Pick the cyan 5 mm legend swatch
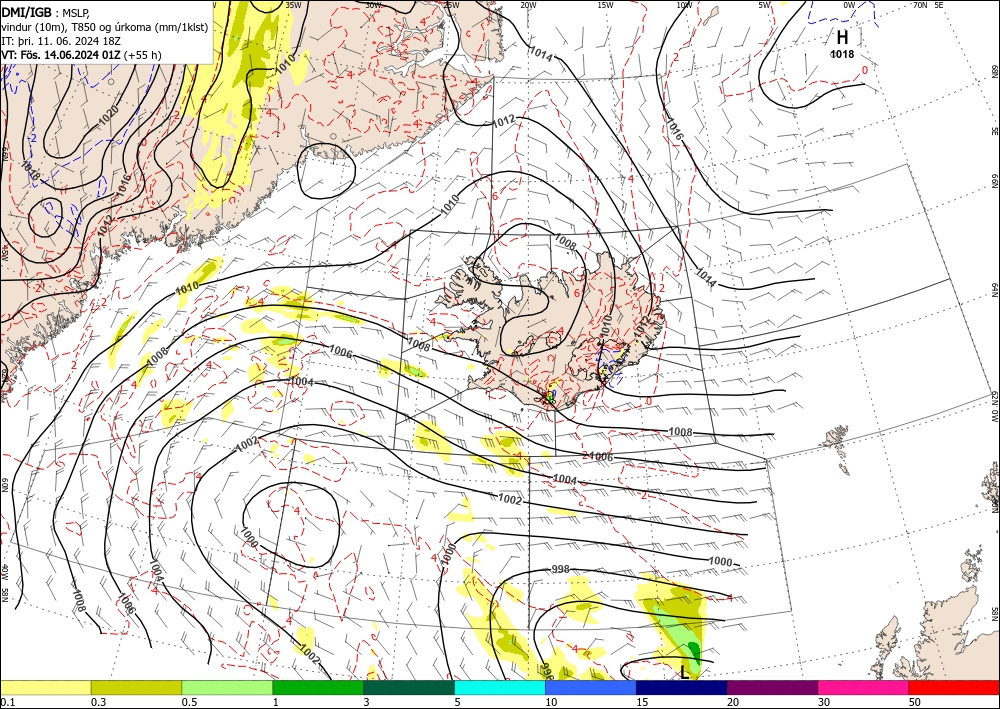1000x709 pixels. click(500, 687)
